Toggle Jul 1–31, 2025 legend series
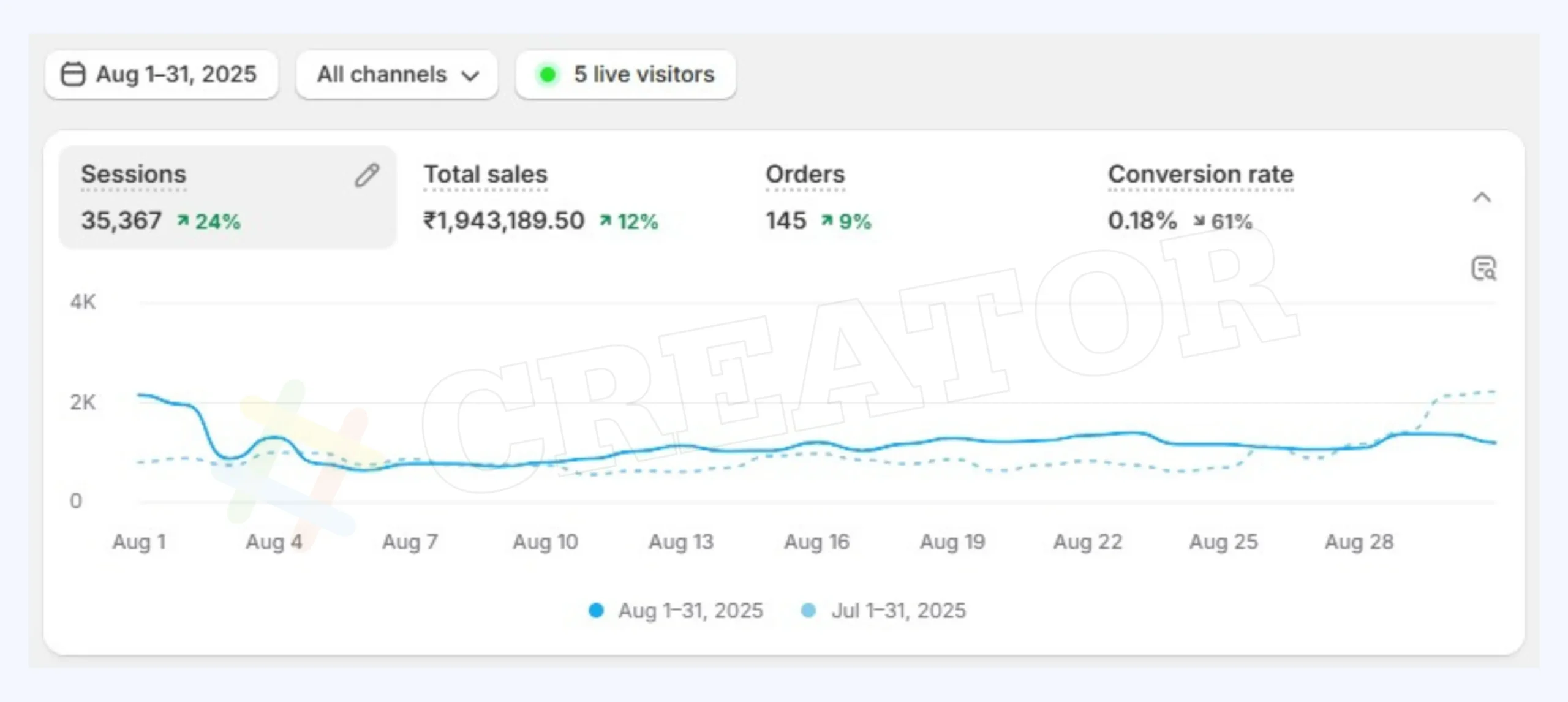This screenshot has height=702, width=1568. point(898,611)
